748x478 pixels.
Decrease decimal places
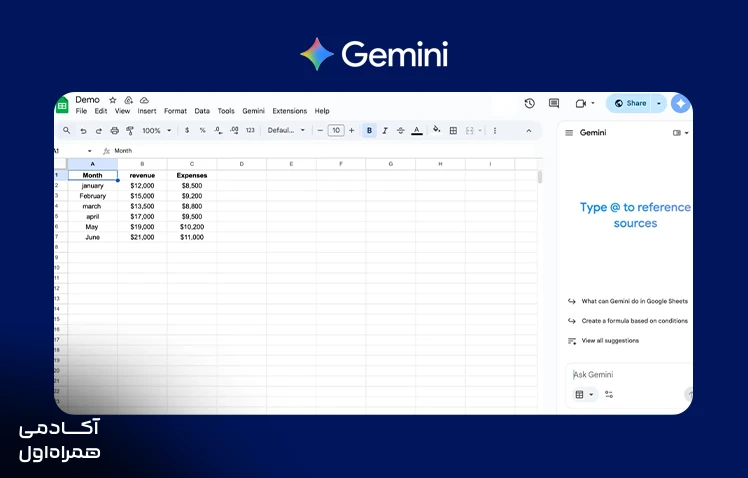(x=218, y=130)
